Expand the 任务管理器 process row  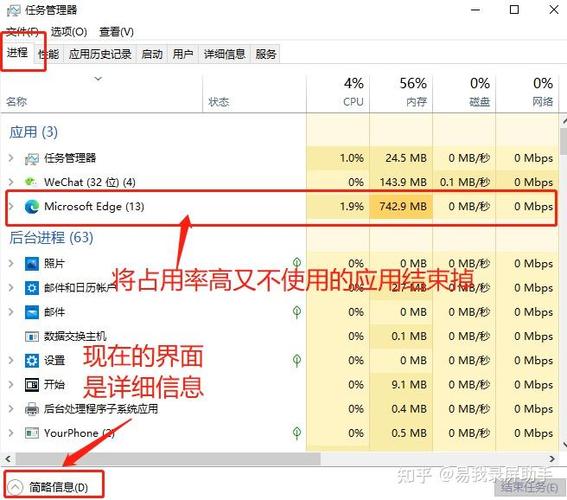pos(11,158)
